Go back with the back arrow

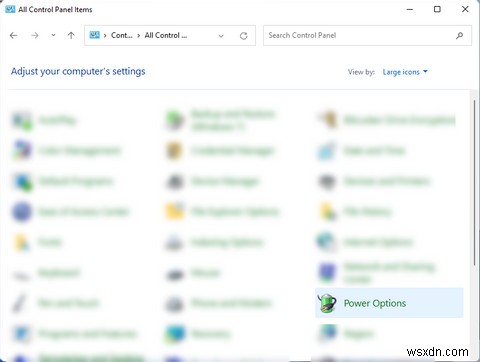(13, 35)
